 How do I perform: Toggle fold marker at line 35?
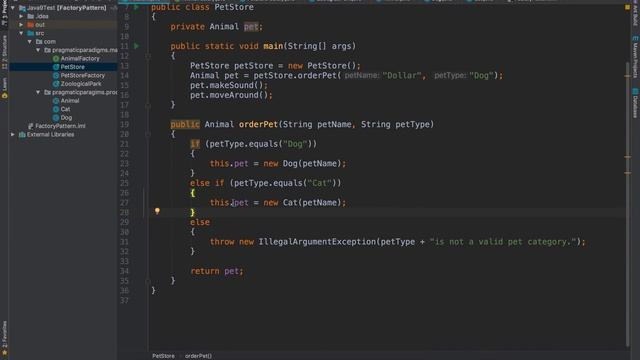[x=148, y=281]
